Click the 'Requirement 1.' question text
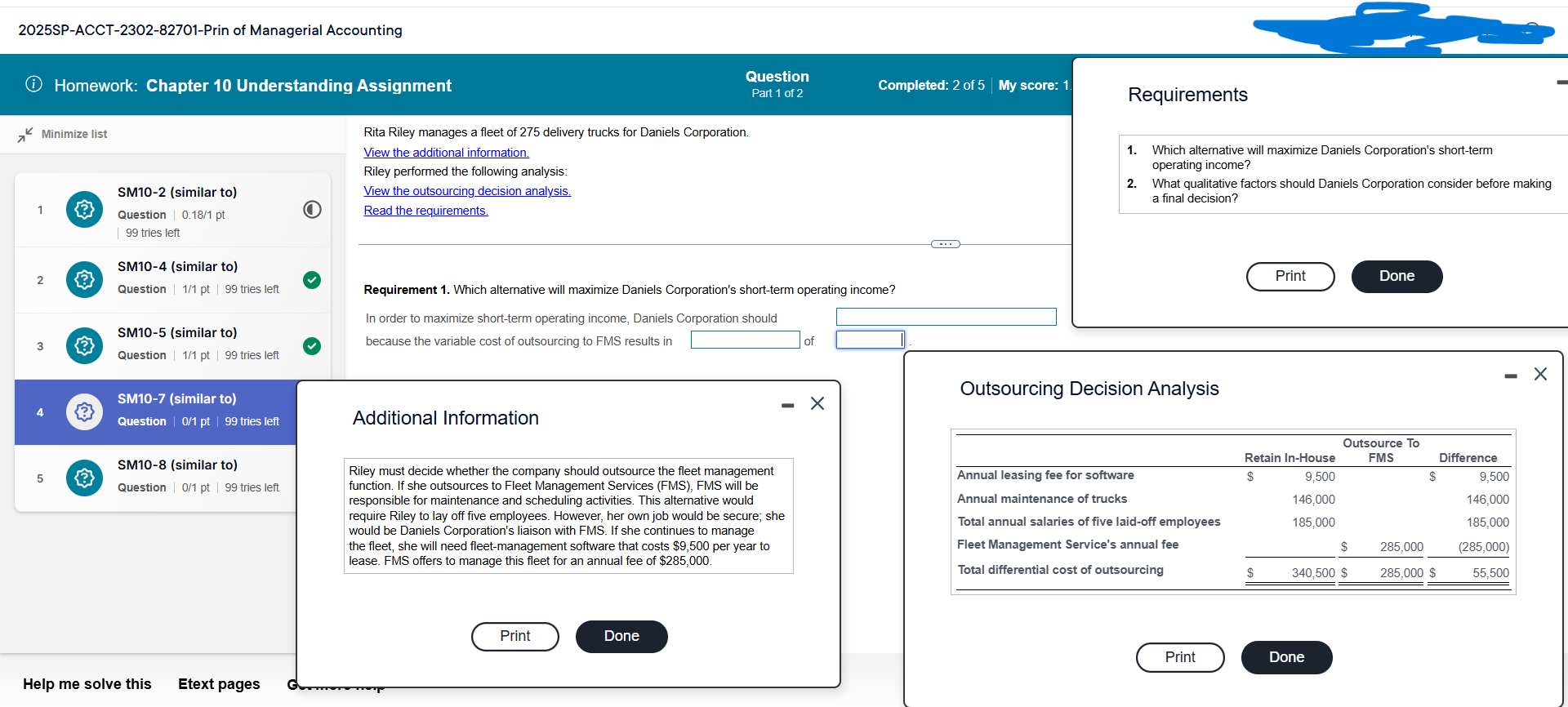The height and width of the screenshot is (707, 1568). (x=630, y=290)
